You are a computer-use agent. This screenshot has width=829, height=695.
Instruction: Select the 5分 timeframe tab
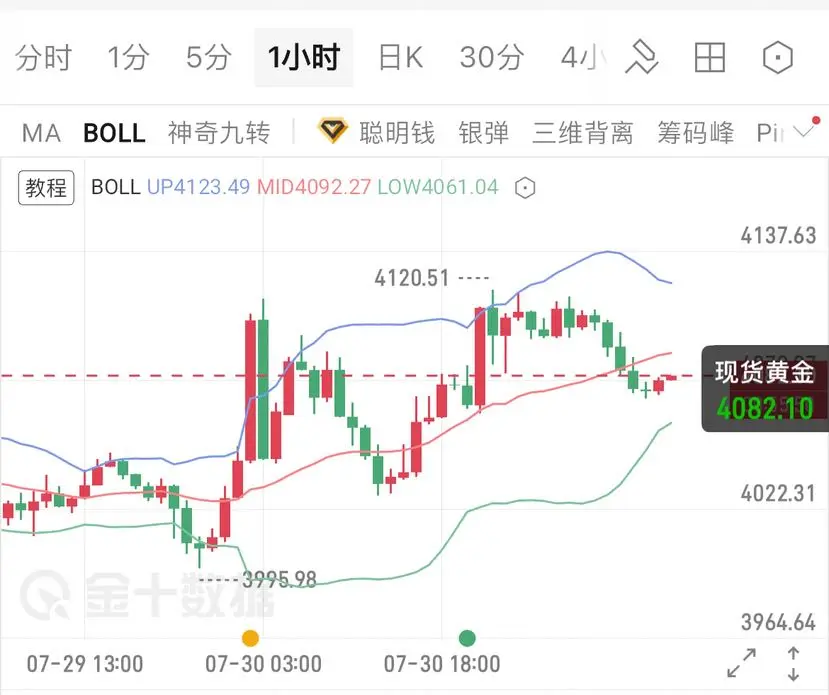208,58
